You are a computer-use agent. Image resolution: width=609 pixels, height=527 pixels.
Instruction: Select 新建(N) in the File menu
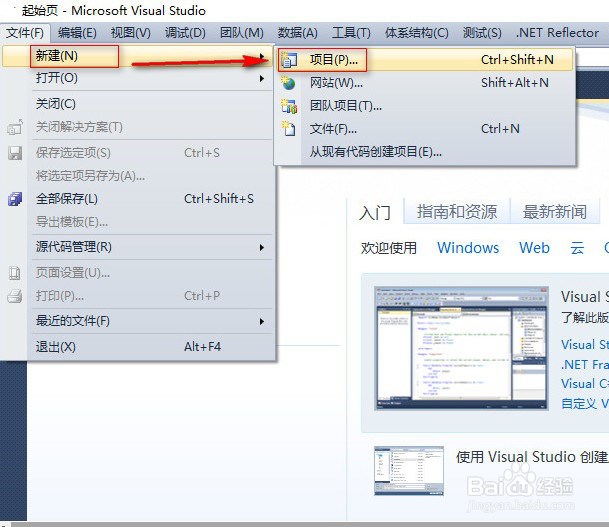click(137, 56)
